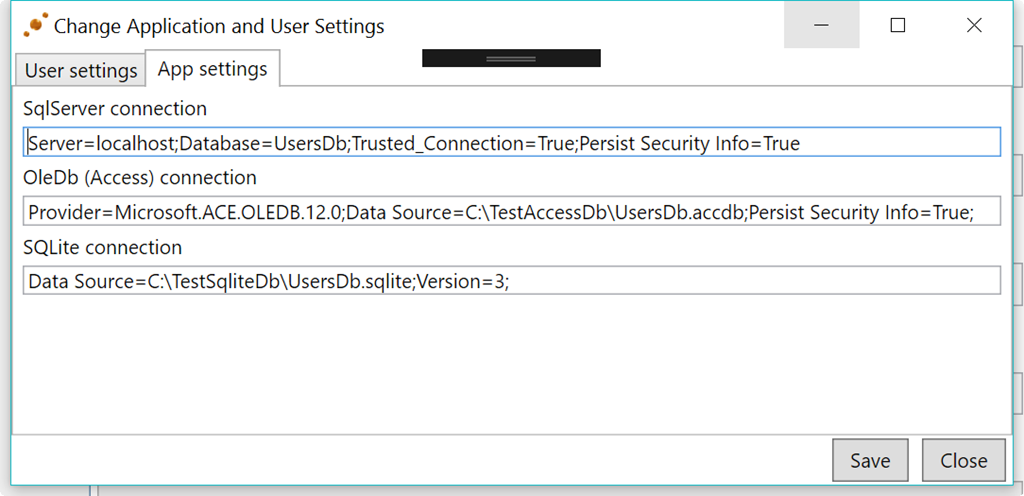Click into the OleDb connection string field
This screenshot has height=496, width=1024.
[x=510, y=212]
